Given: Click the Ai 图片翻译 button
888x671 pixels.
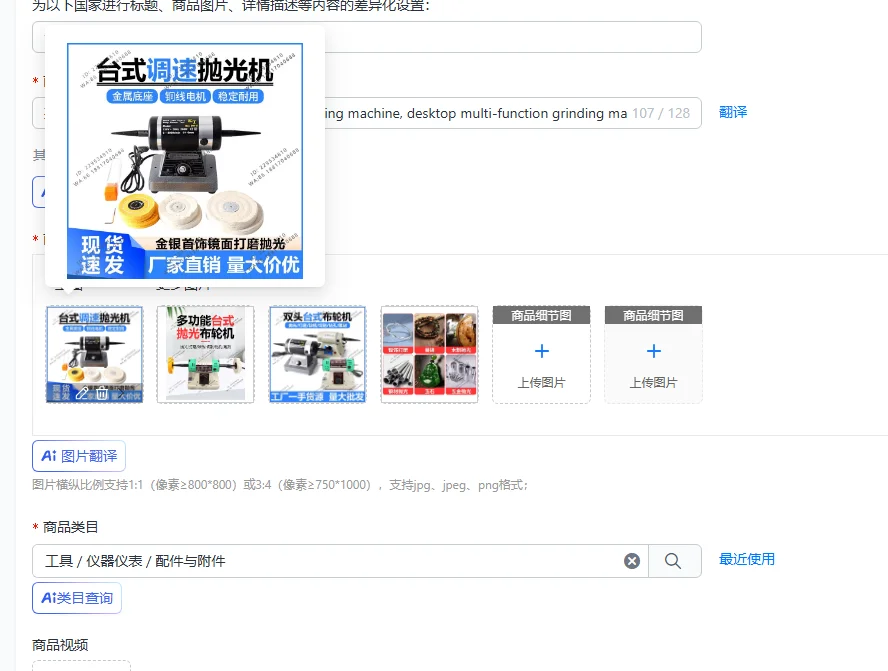Looking at the screenshot, I should (x=79, y=456).
